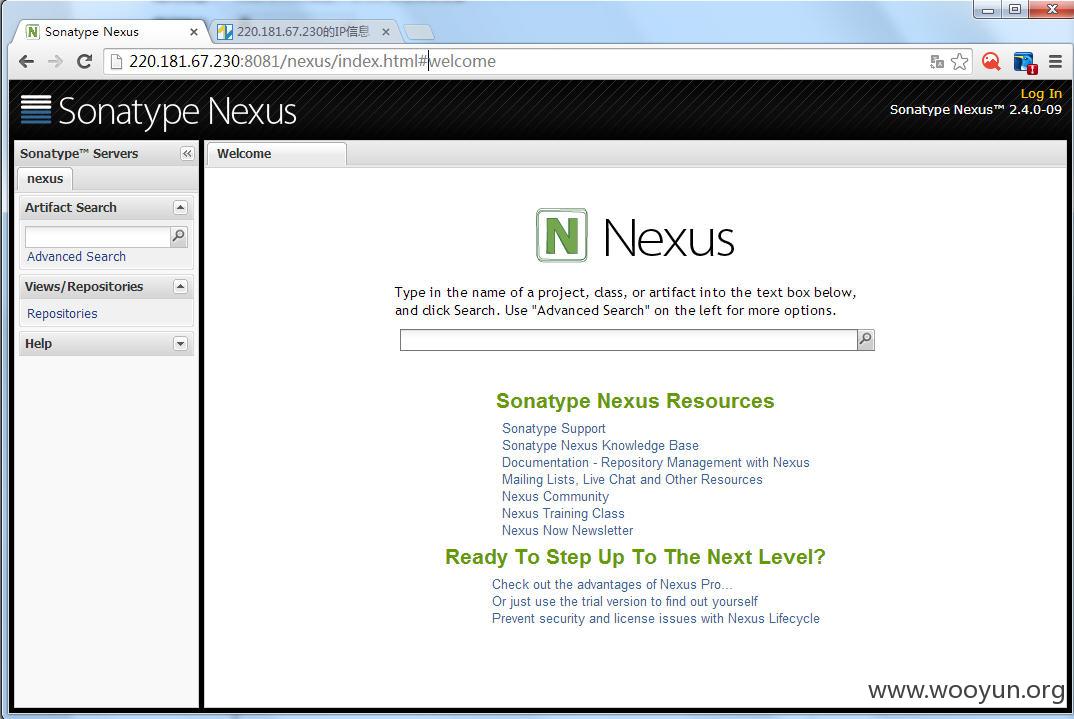
Task: Switch to the Sonatype Nexus browser tab
Action: pos(110,31)
